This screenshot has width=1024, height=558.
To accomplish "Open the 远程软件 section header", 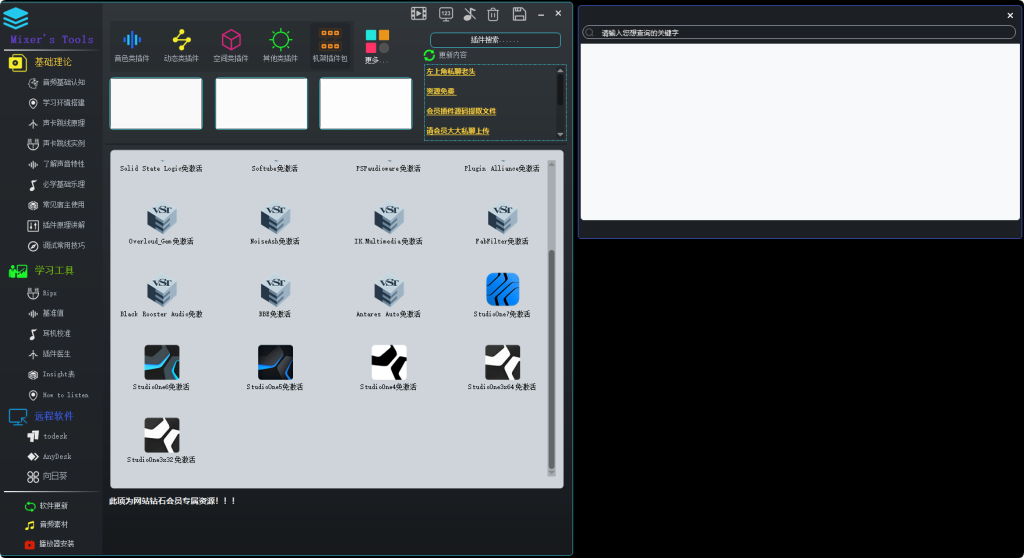I will click(42, 416).
